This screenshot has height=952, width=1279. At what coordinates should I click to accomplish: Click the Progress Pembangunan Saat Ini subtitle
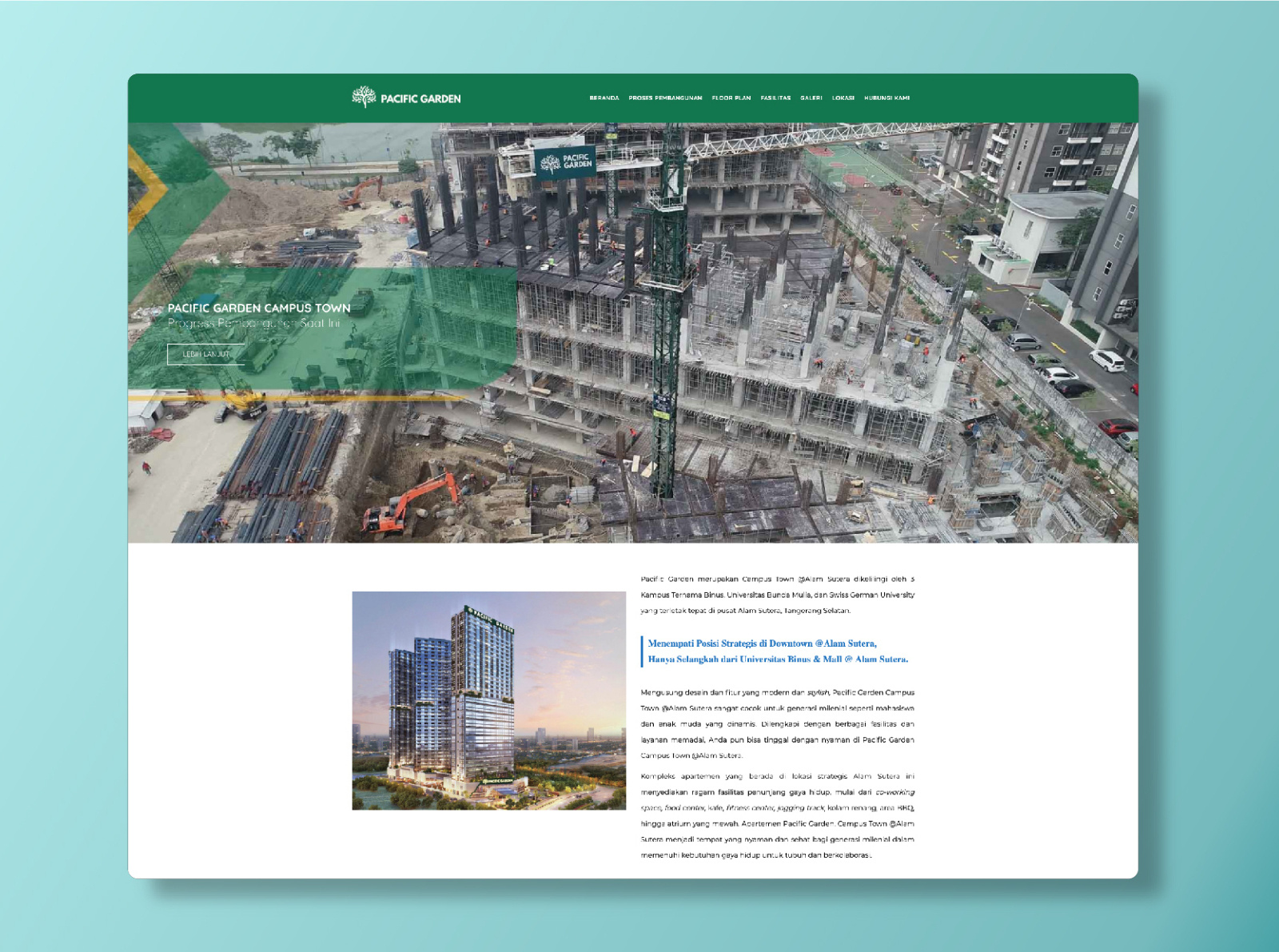(253, 324)
